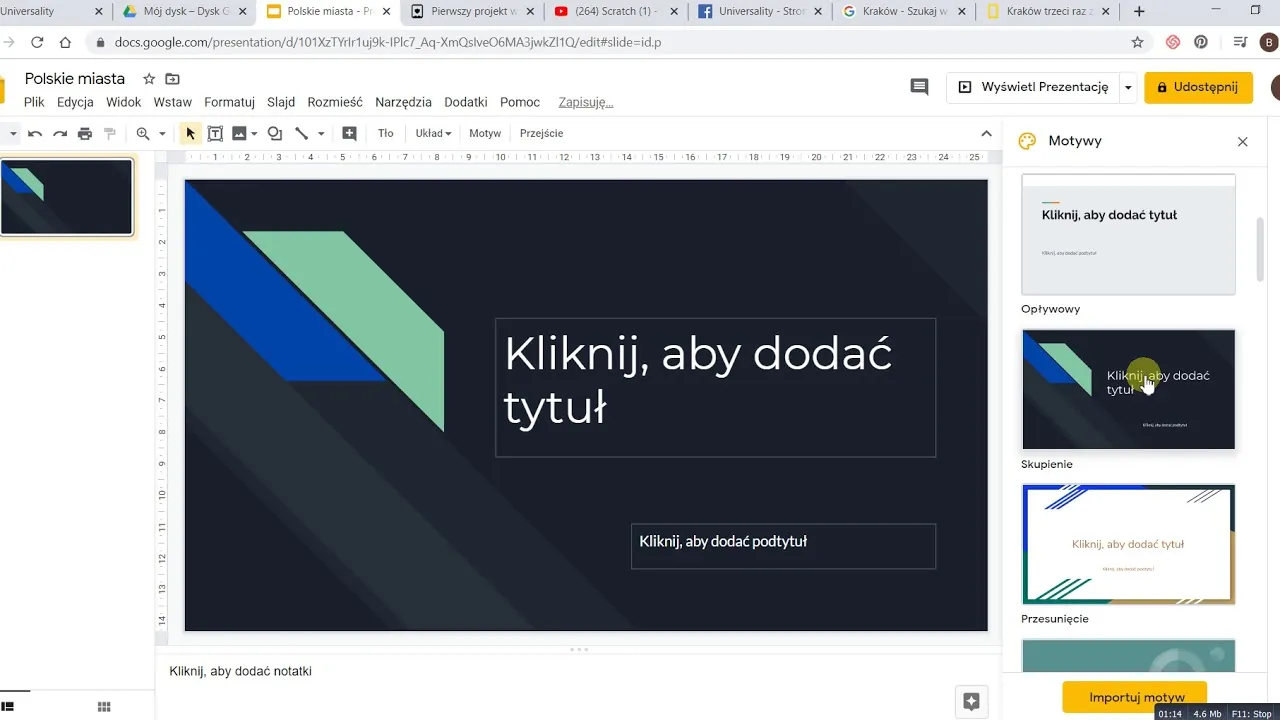This screenshot has height=720, width=1280.
Task: Click the speaker notes field
Action: (x=578, y=671)
